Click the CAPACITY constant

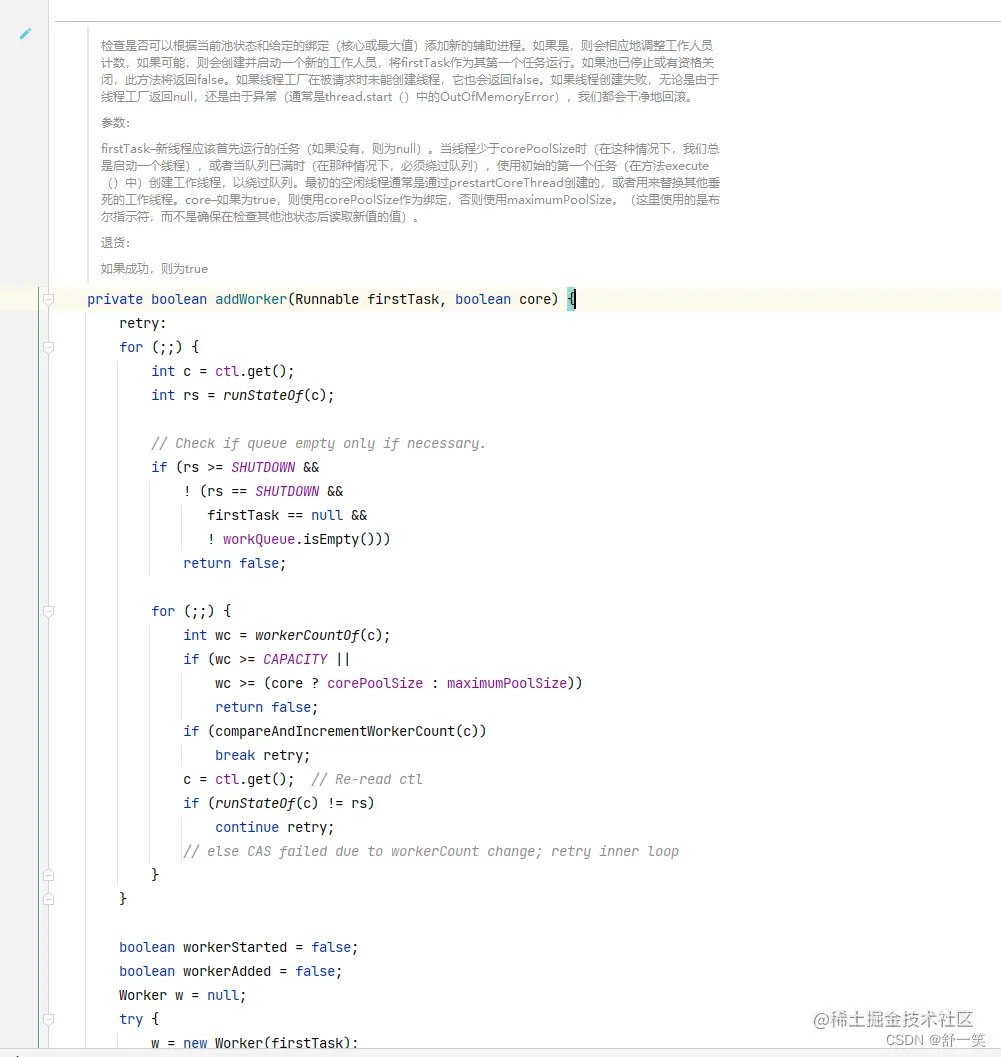point(295,659)
